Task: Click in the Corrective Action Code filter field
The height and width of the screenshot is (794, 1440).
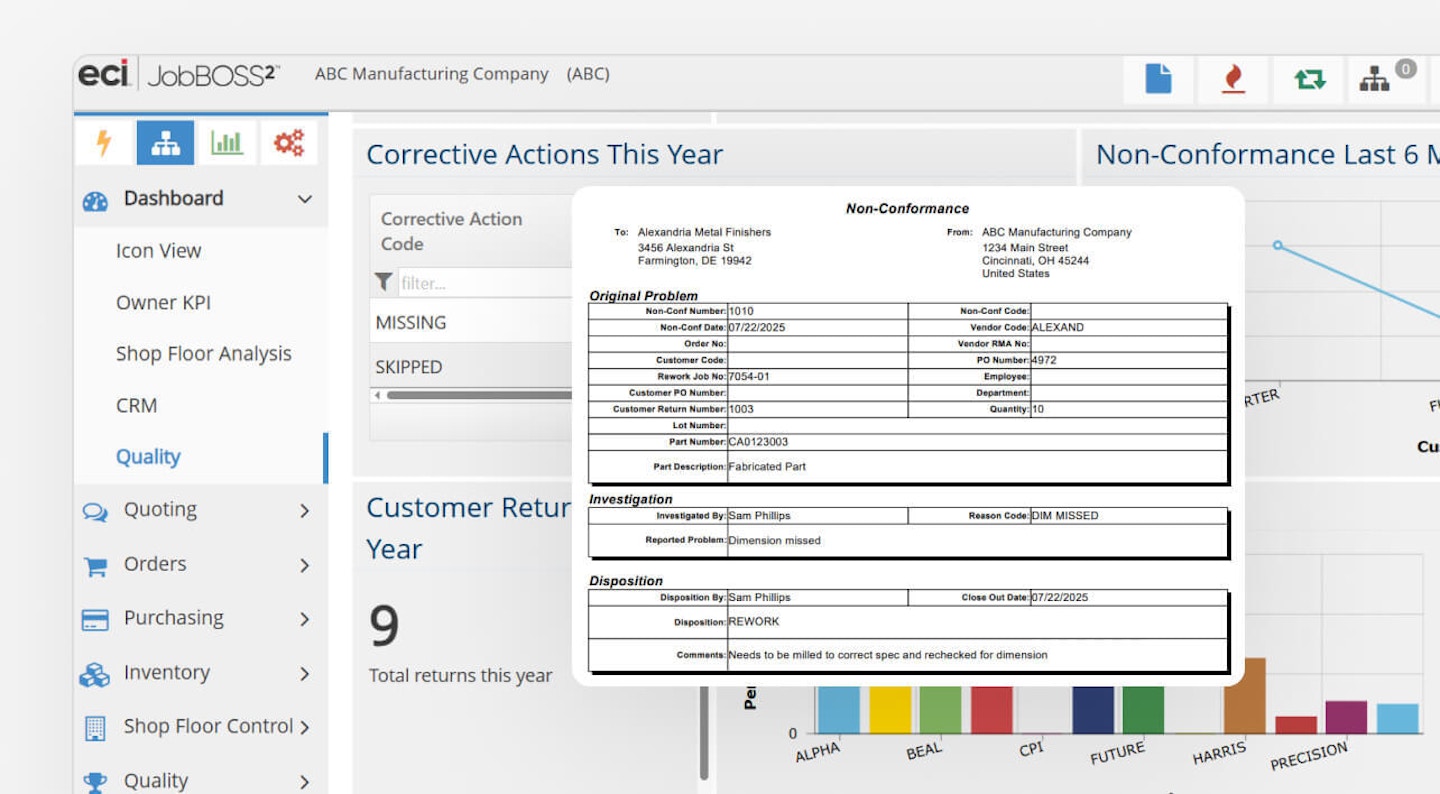Action: (485, 283)
